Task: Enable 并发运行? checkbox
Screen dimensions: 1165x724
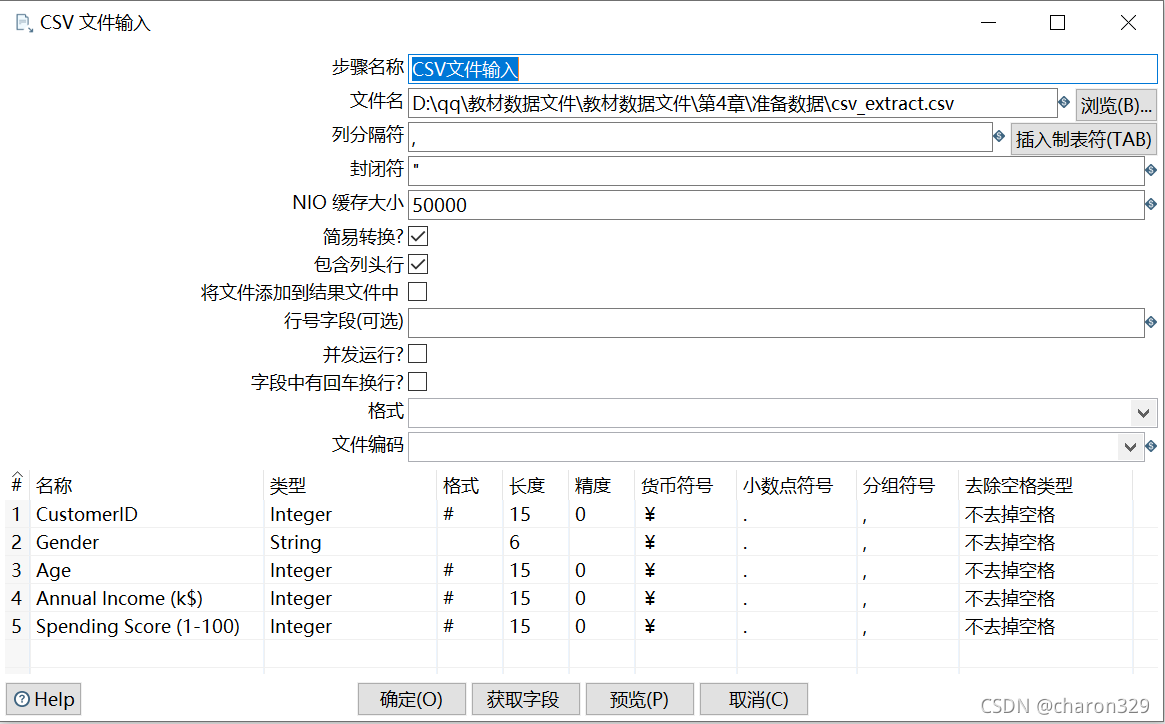Action: pyautogui.click(x=417, y=353)
